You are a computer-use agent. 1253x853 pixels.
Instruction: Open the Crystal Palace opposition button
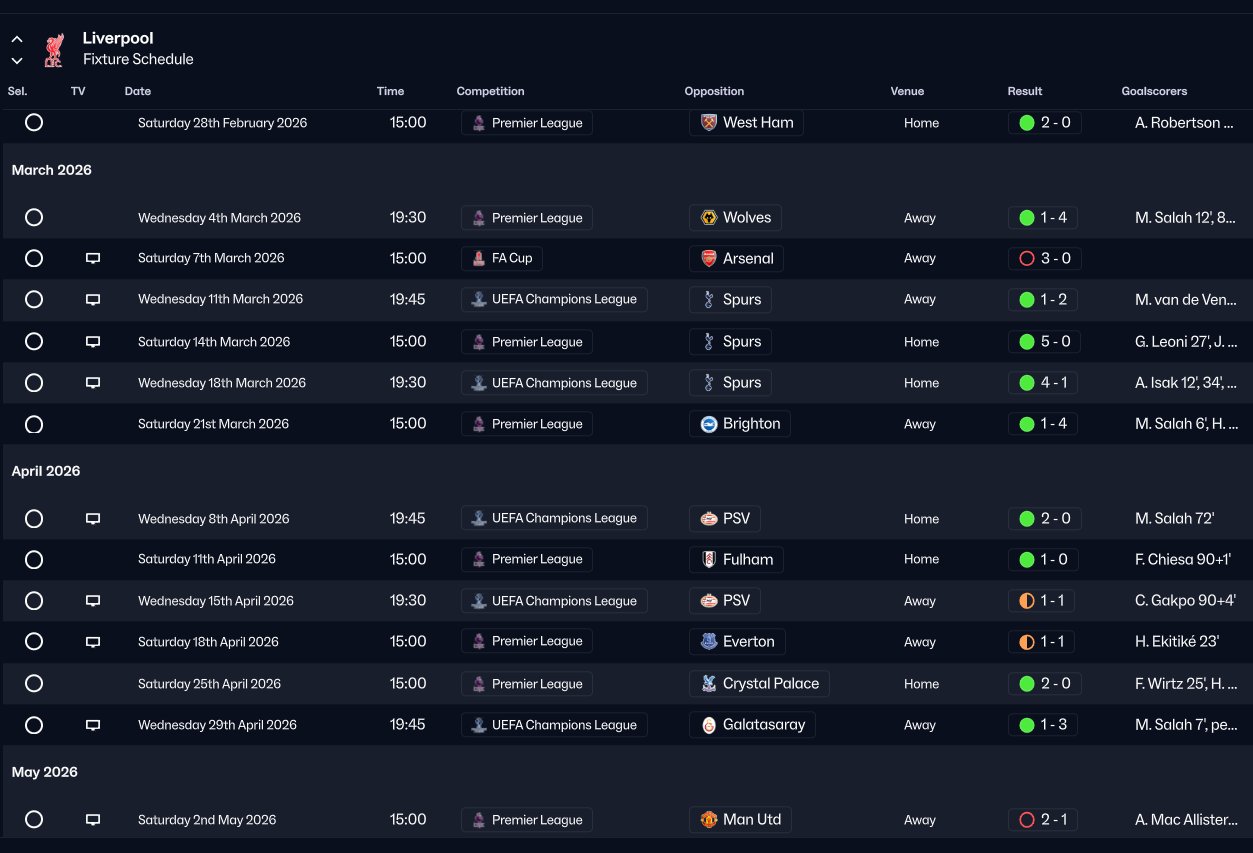coord(759,684)
